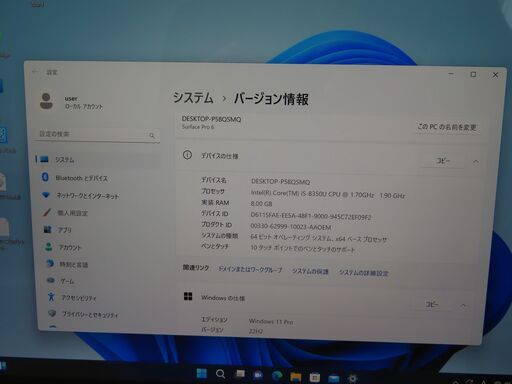
Task: Maximize the Settings window
Action: click(473, 74)
